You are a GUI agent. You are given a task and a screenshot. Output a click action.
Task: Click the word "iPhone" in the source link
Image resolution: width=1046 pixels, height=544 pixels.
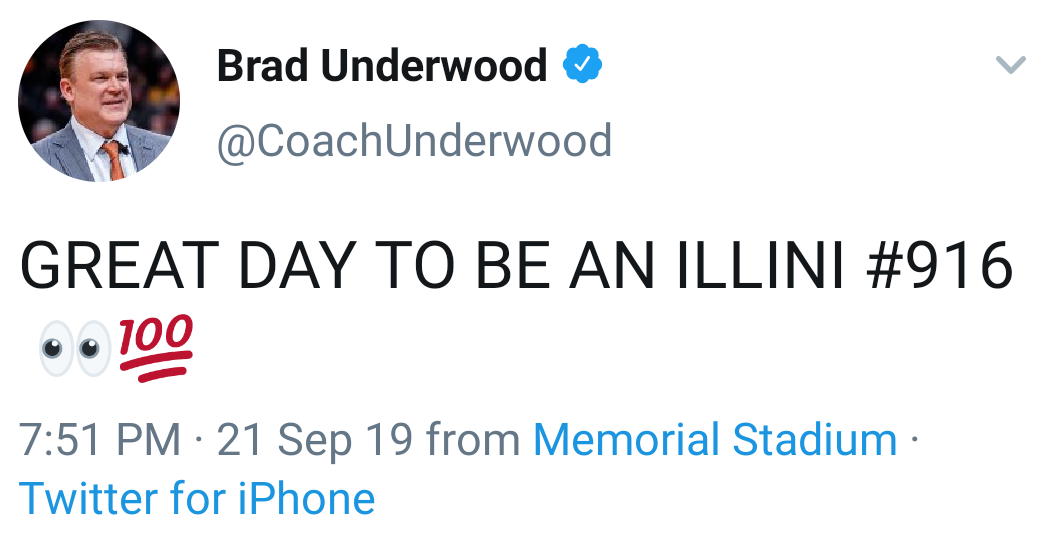point(305,497)
